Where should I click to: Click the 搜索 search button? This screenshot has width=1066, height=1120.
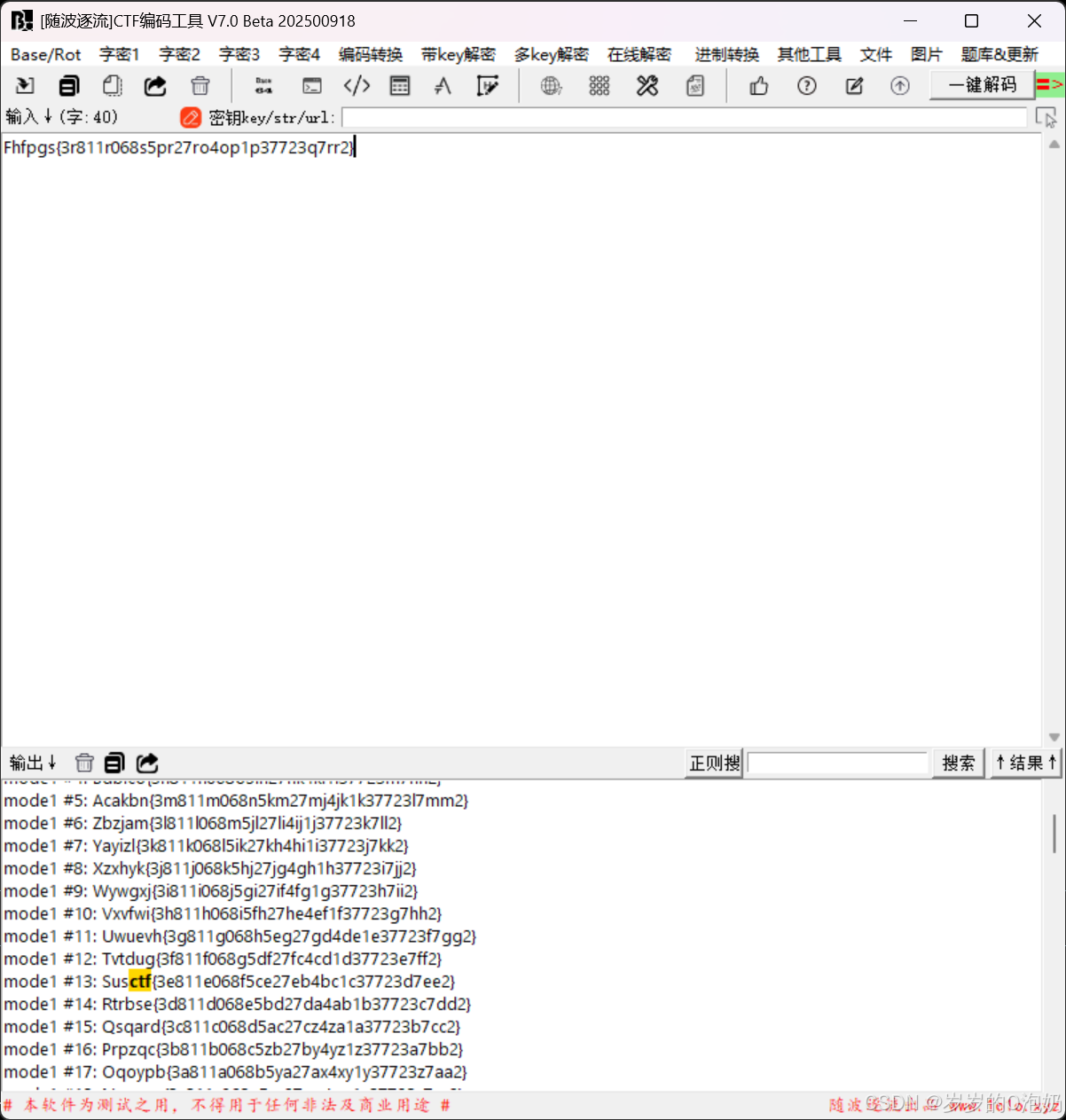[958, 763]
